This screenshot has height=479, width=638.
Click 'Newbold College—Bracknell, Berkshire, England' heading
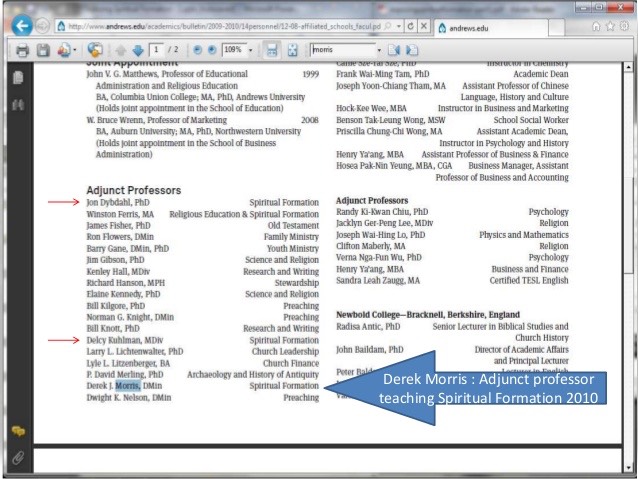point(428,315)
